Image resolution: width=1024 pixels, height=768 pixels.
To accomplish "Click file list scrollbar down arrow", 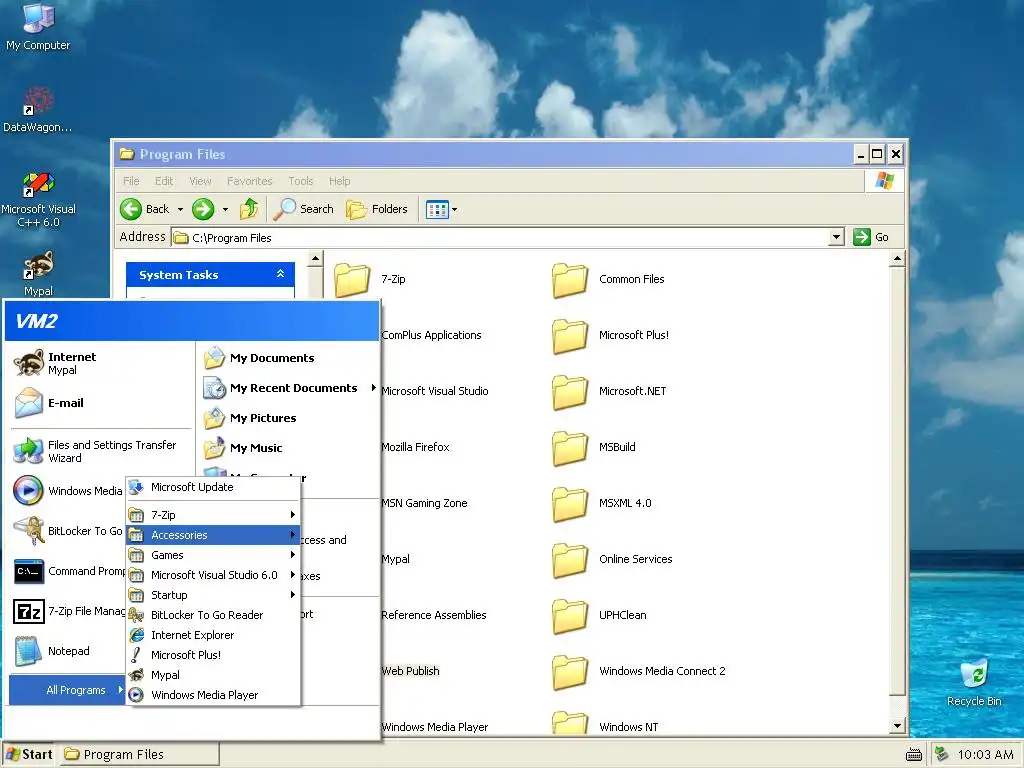I will point(897,726).
